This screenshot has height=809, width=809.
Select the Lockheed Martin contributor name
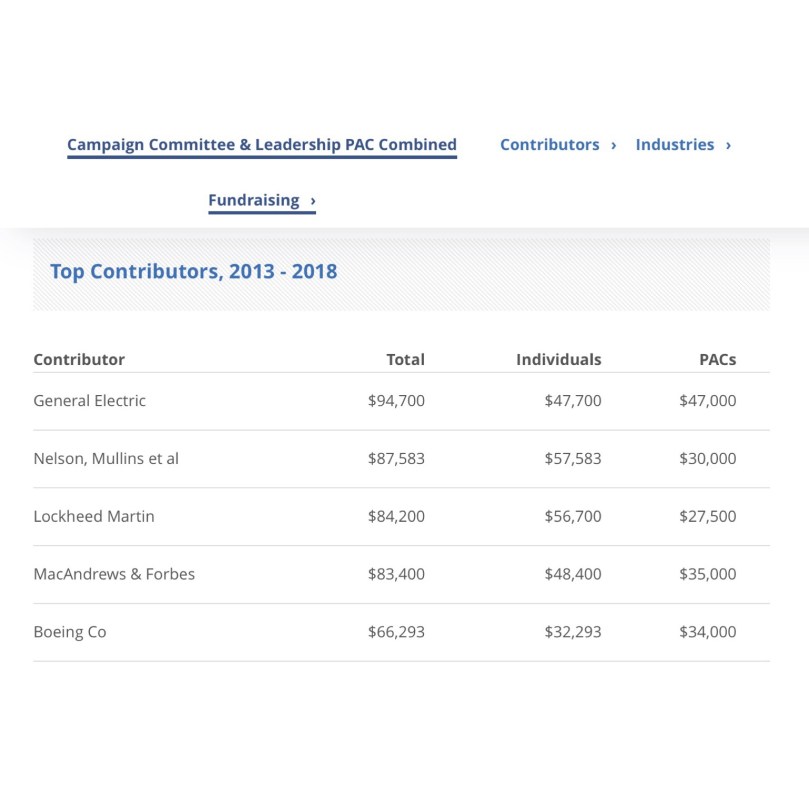pyautogui.click(x=94, y=517)
